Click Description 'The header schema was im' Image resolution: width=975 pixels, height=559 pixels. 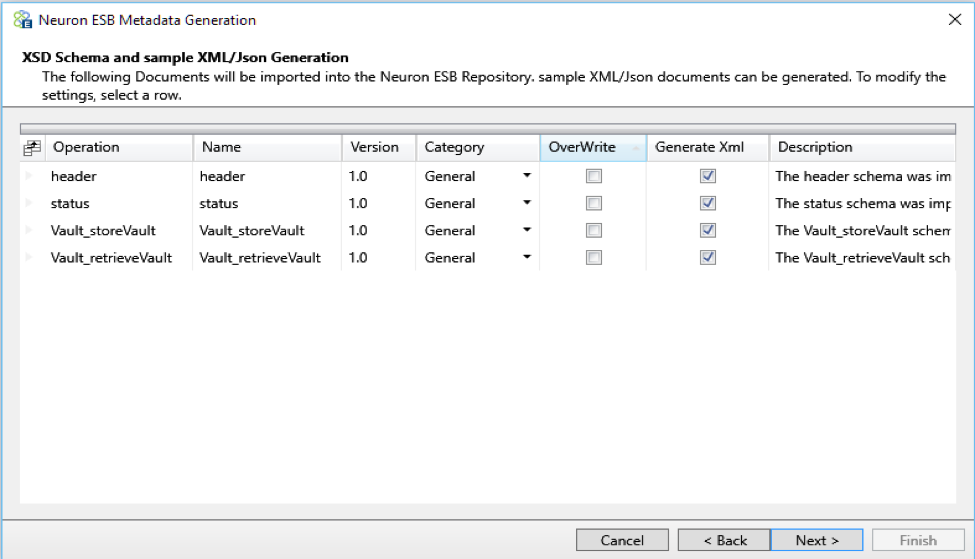point(862,176)
